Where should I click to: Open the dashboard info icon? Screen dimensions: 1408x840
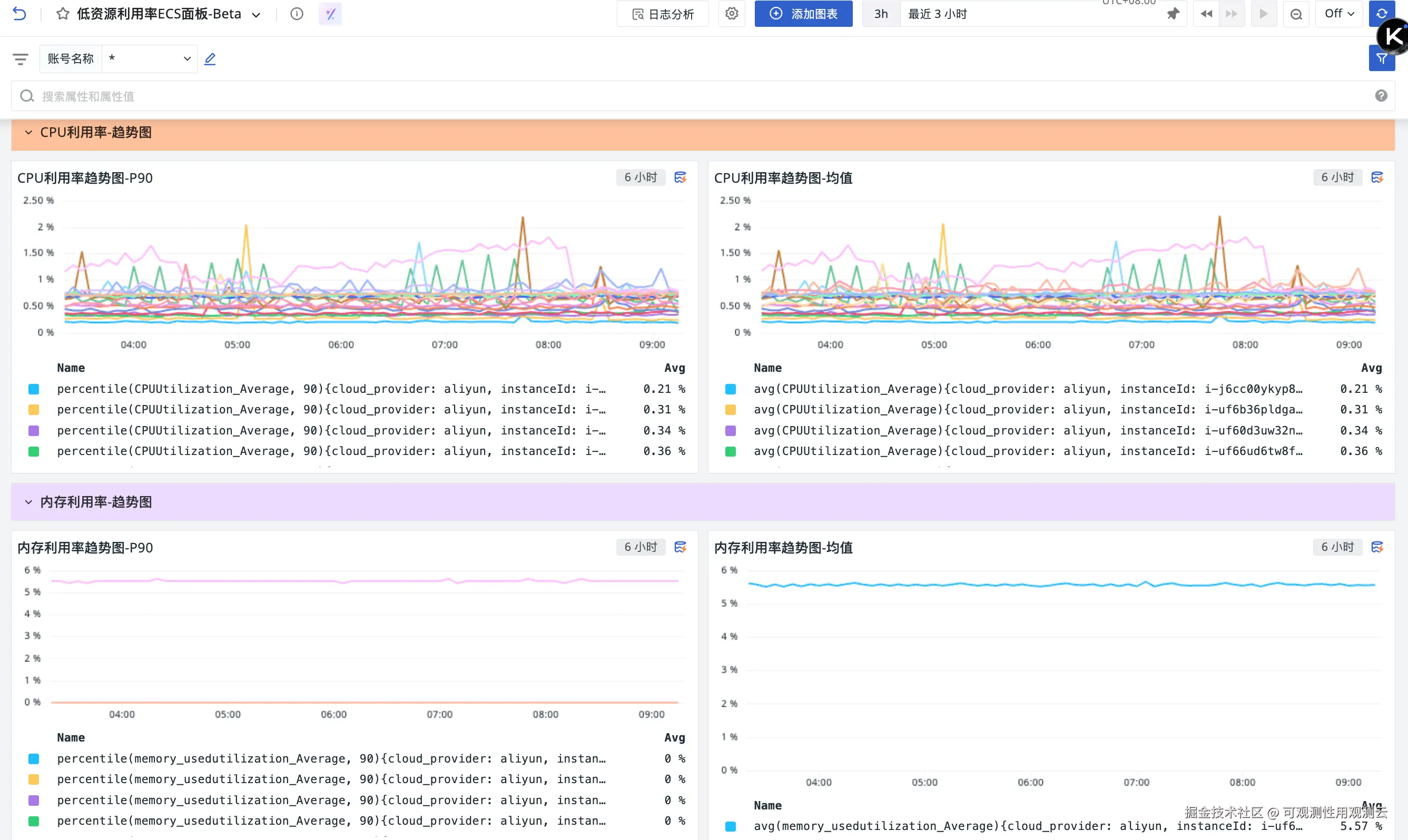(297, 14)
